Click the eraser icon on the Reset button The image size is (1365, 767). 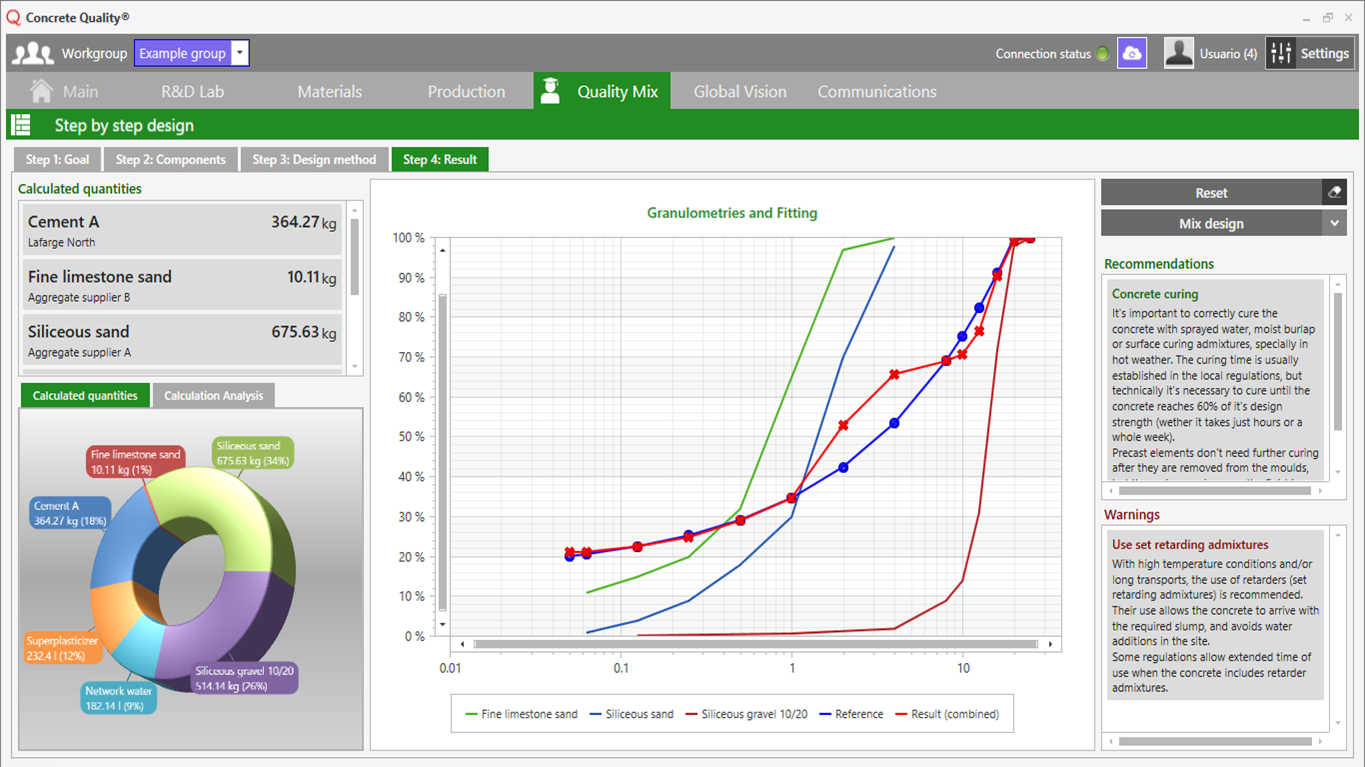pyautogui.click(x=1337, y=192)
